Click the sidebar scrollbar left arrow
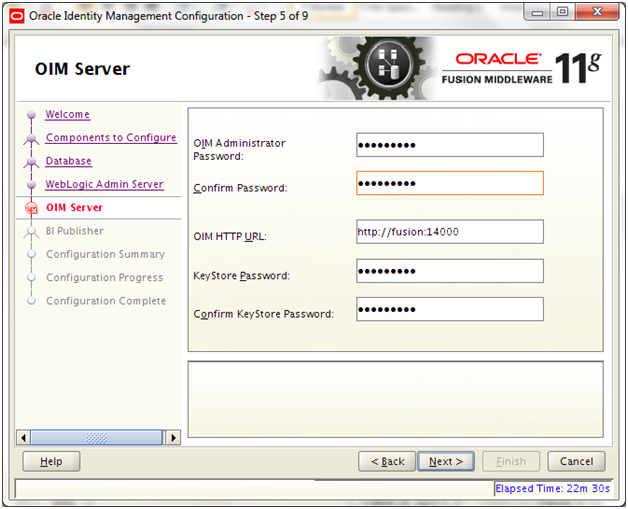The image size is (628, 509). [23, 438]
